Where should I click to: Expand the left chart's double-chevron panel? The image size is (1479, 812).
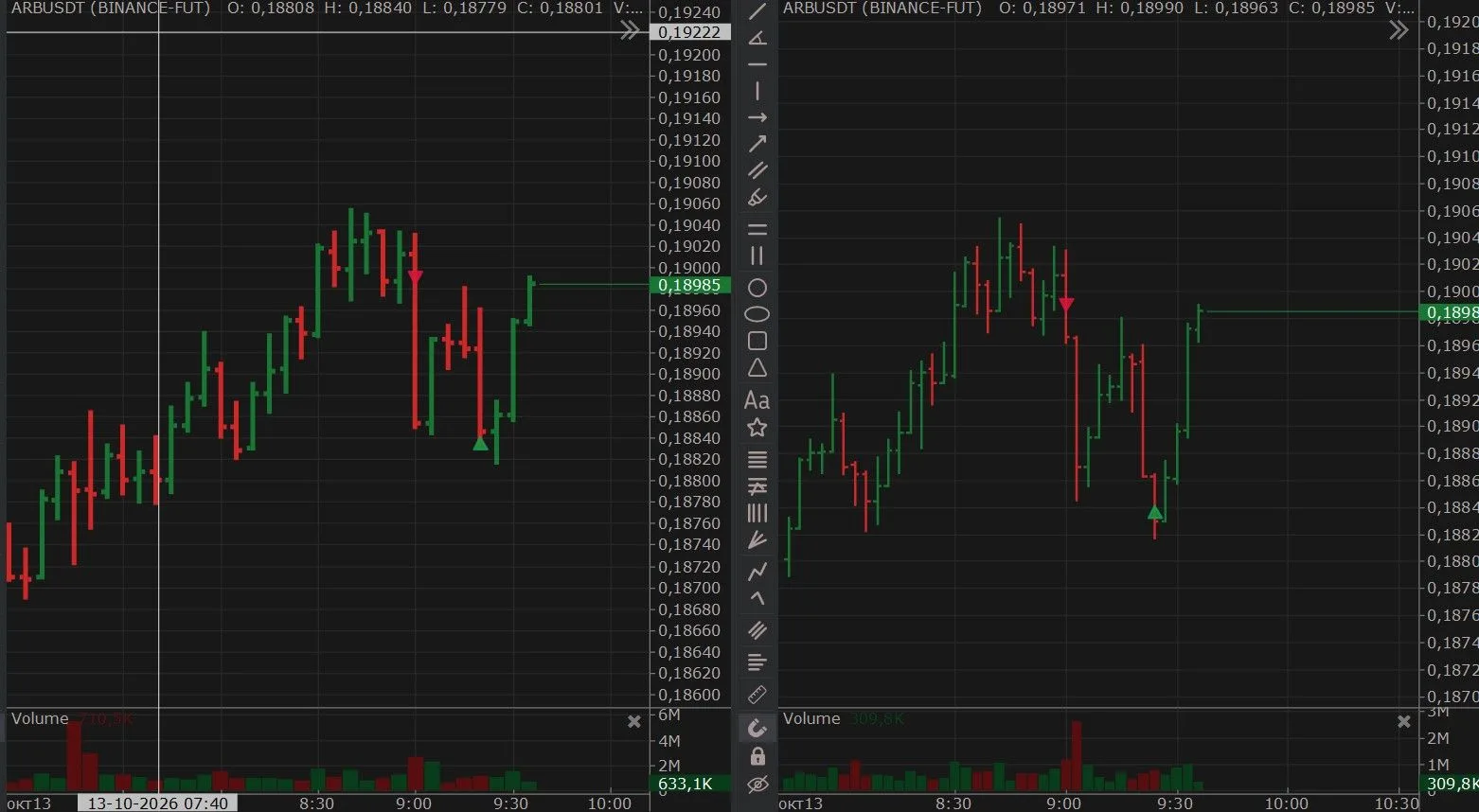[x=630, y=32]
